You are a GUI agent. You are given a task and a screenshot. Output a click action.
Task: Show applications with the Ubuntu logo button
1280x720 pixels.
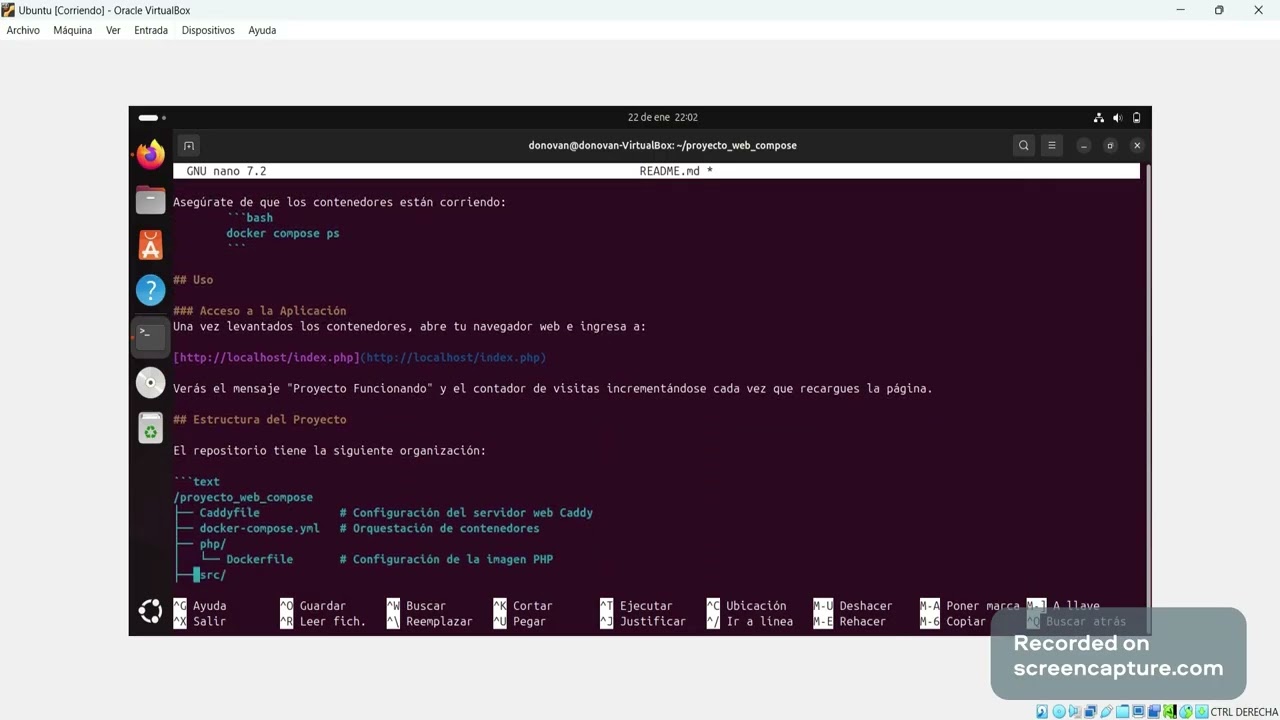click(x=150, y=611)
